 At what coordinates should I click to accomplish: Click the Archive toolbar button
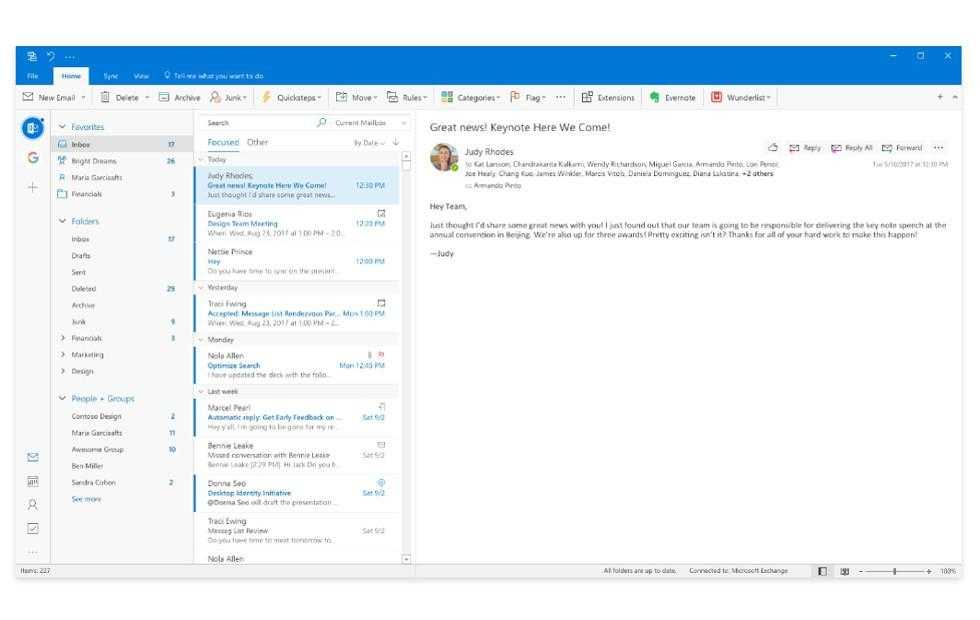tap(180, 97)
